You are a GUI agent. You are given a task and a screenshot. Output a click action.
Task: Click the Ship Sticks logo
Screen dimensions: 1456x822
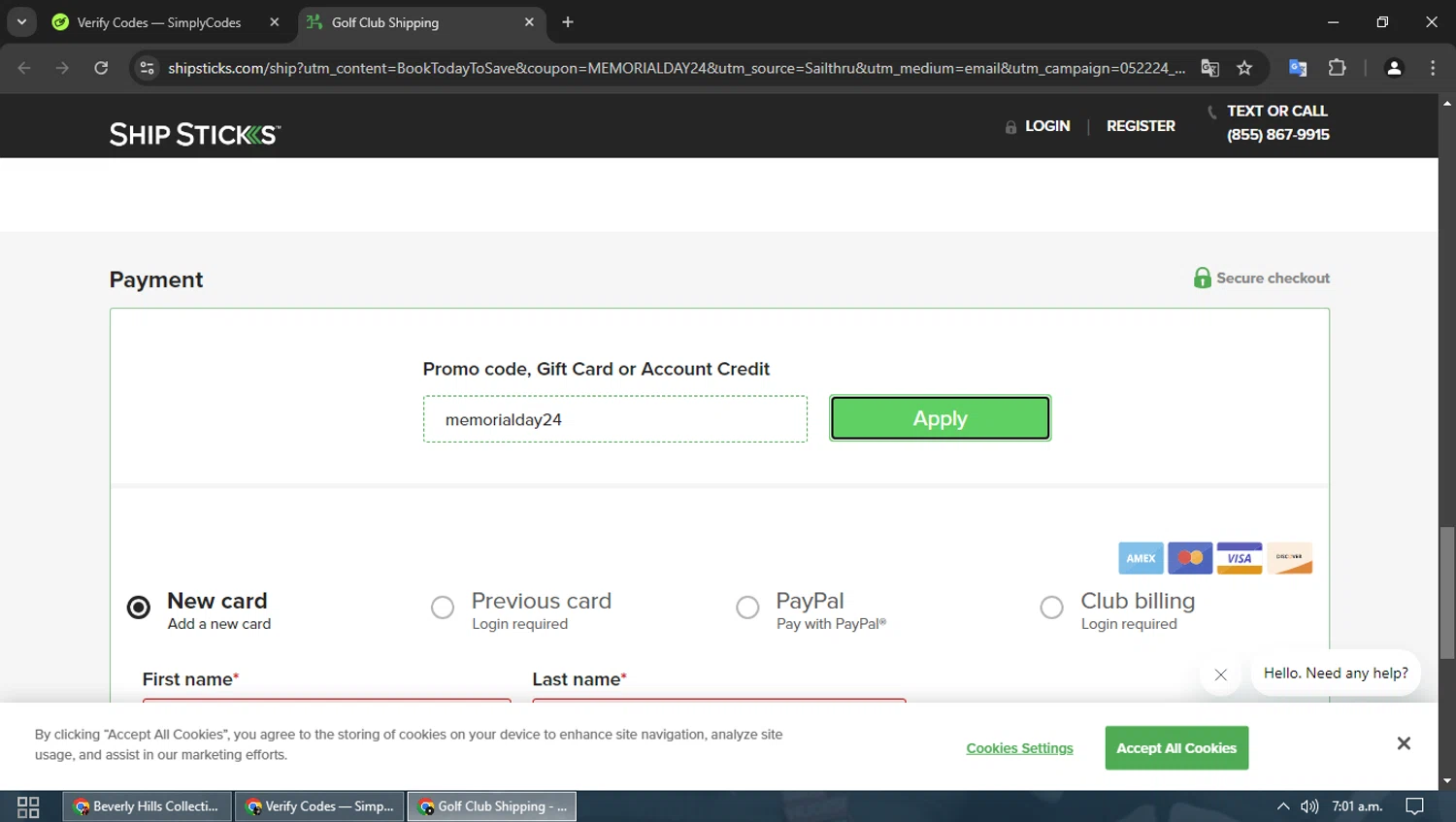coord(195,134)
